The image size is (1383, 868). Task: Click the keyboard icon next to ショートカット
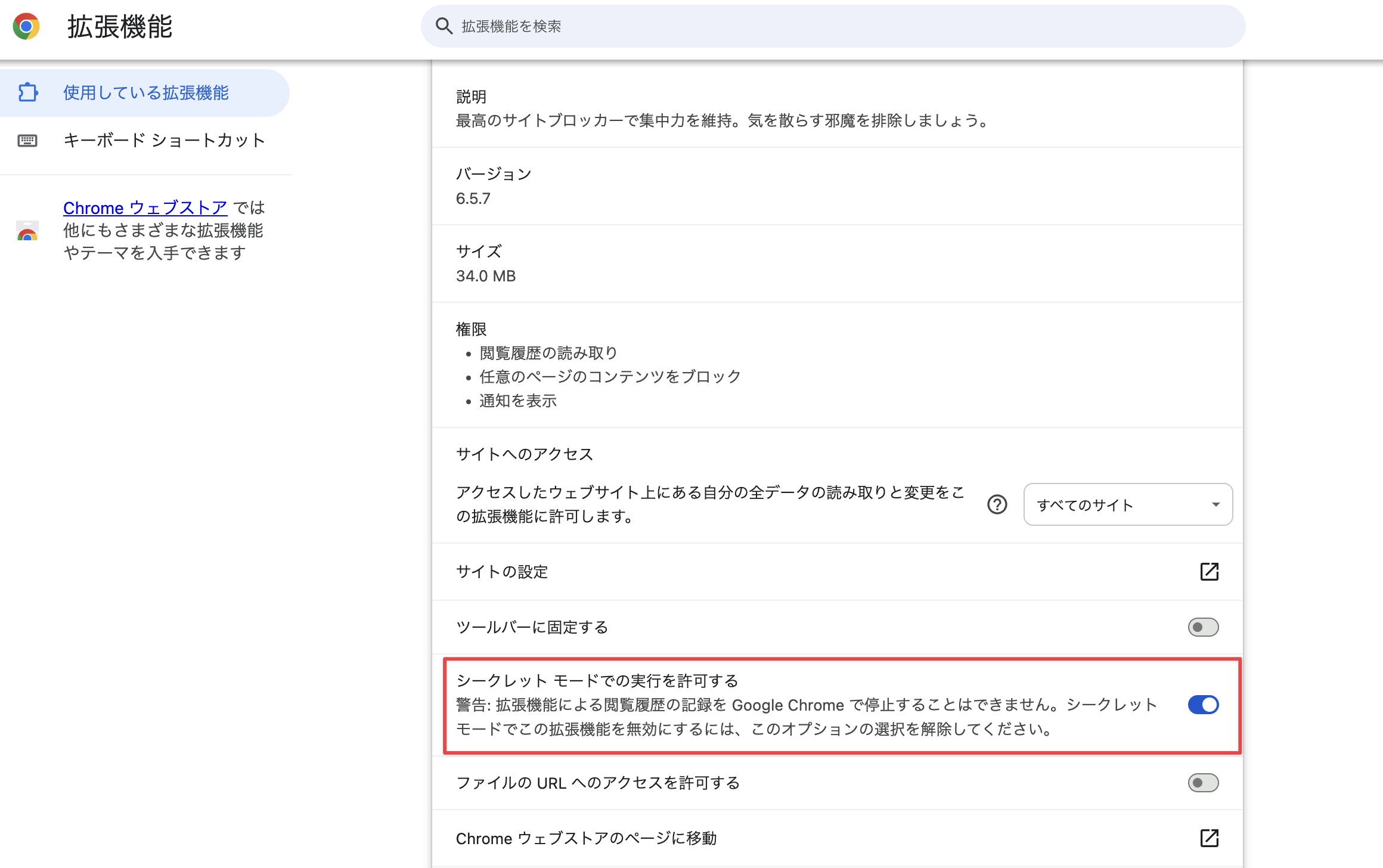click(28, 141)
